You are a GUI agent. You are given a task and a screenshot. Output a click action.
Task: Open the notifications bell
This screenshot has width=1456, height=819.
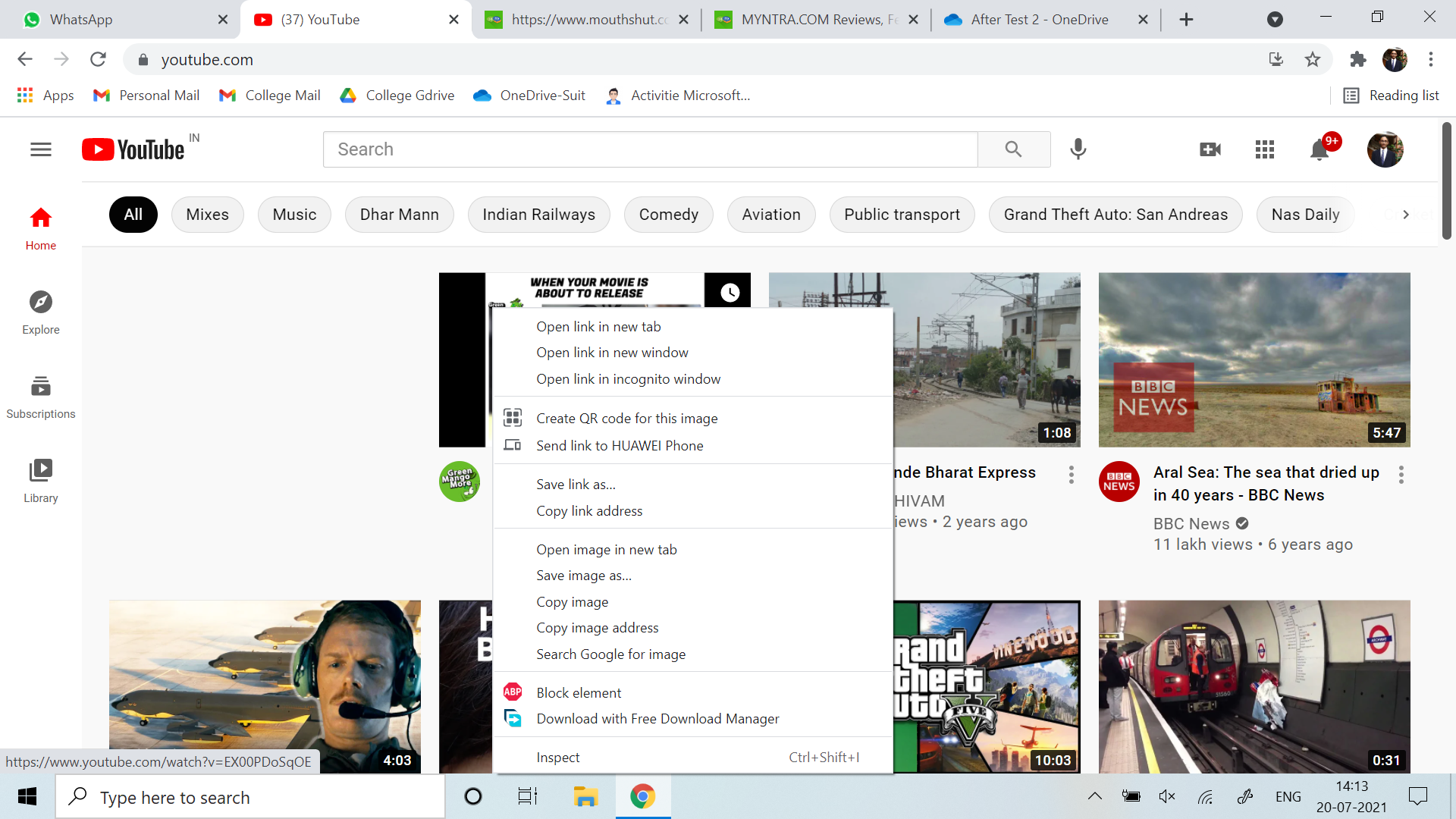[1319, 150]
